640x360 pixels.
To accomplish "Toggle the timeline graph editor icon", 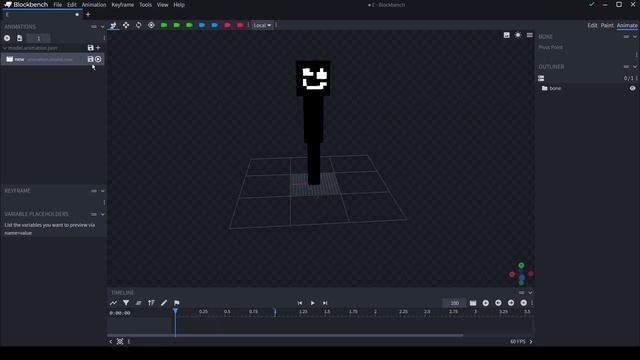I will pyautogui.click(x=113, y=303).
